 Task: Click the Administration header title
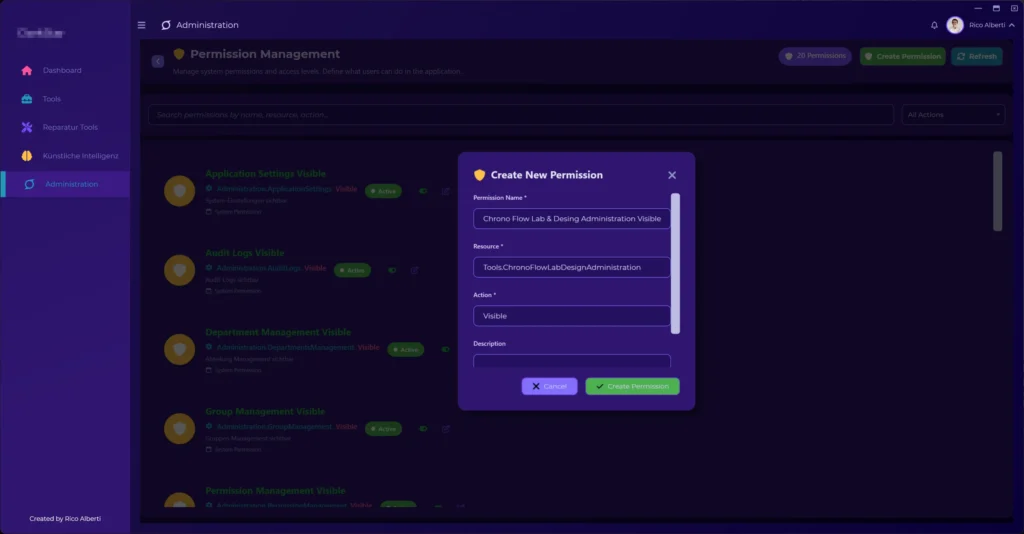point(207,25)
